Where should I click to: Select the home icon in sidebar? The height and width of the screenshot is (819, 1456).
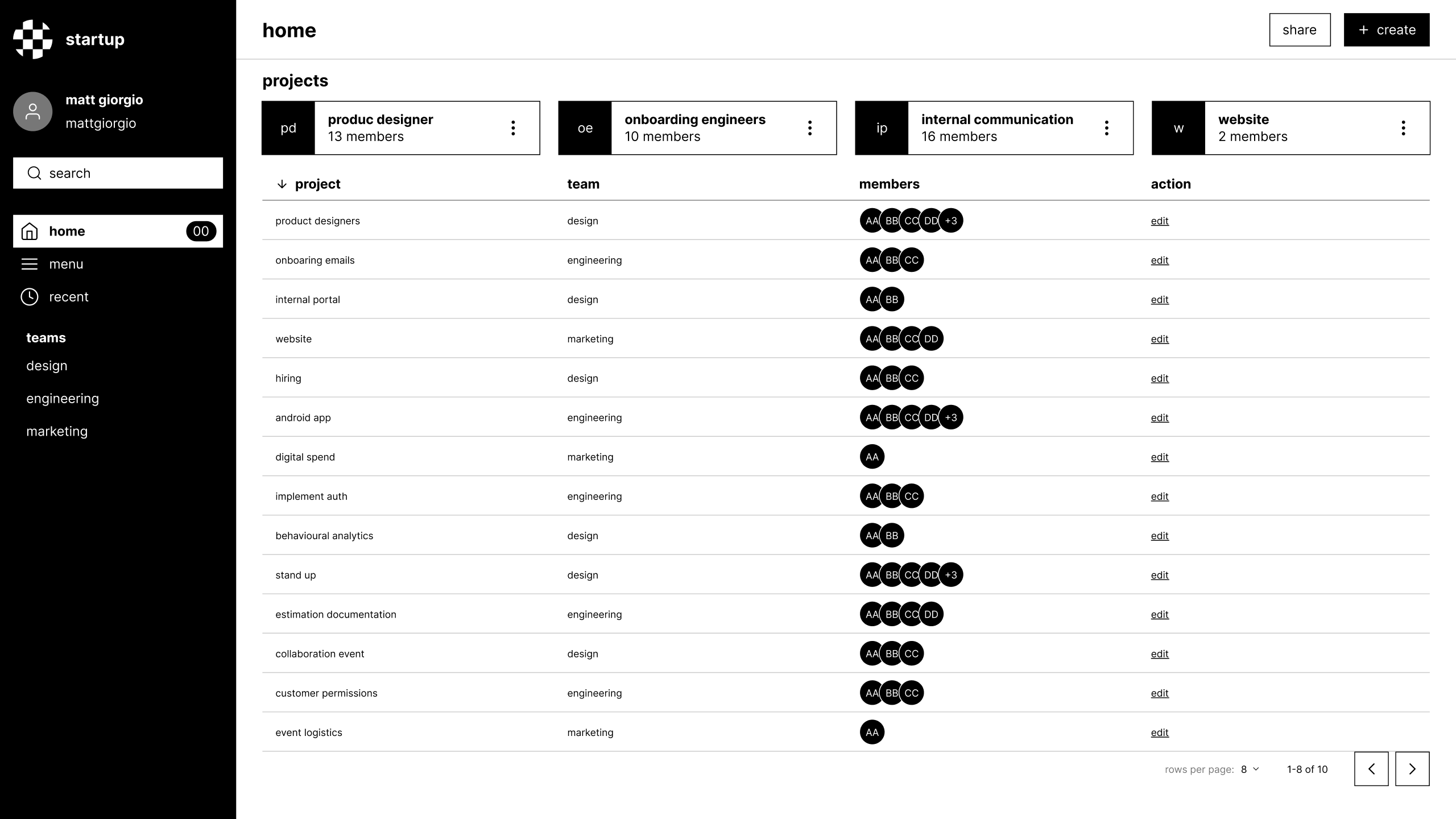(30, 231)
